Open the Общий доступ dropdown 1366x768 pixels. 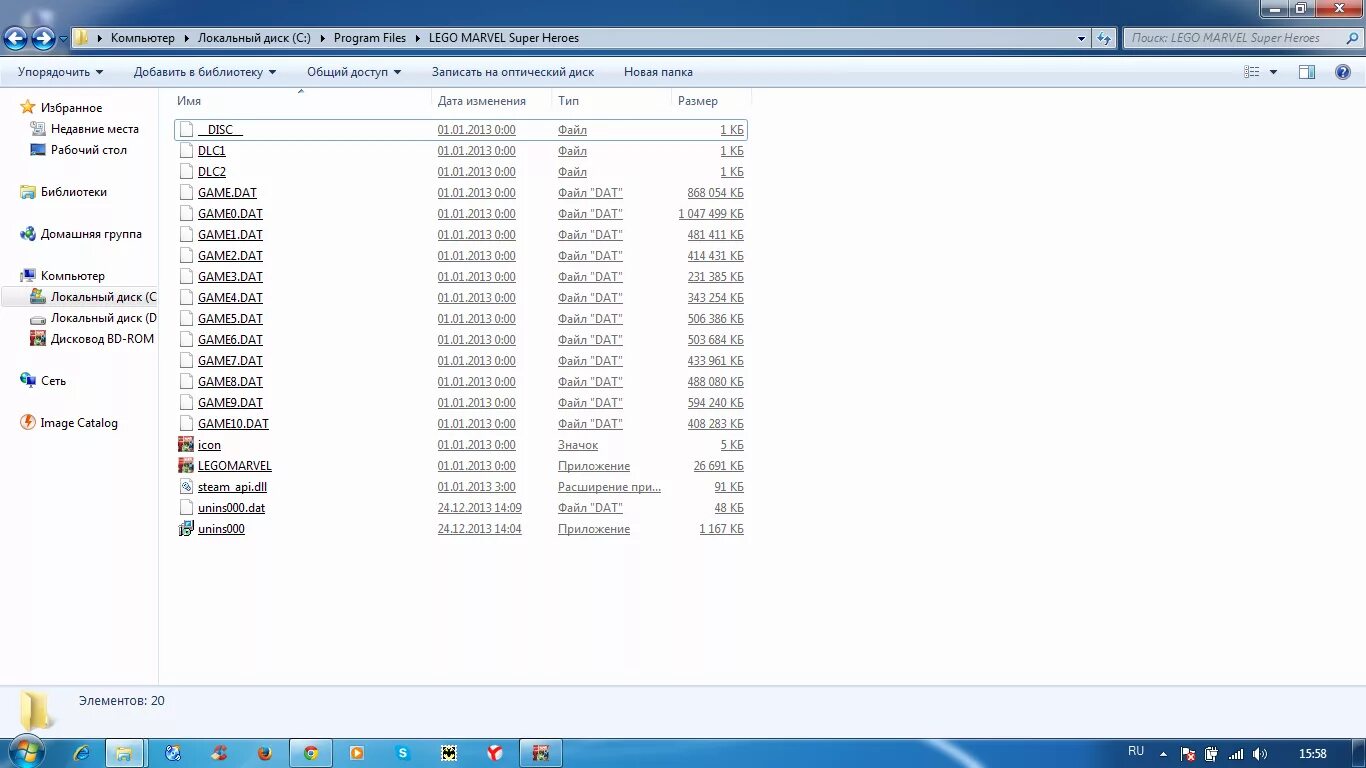[x=354, y=72]
